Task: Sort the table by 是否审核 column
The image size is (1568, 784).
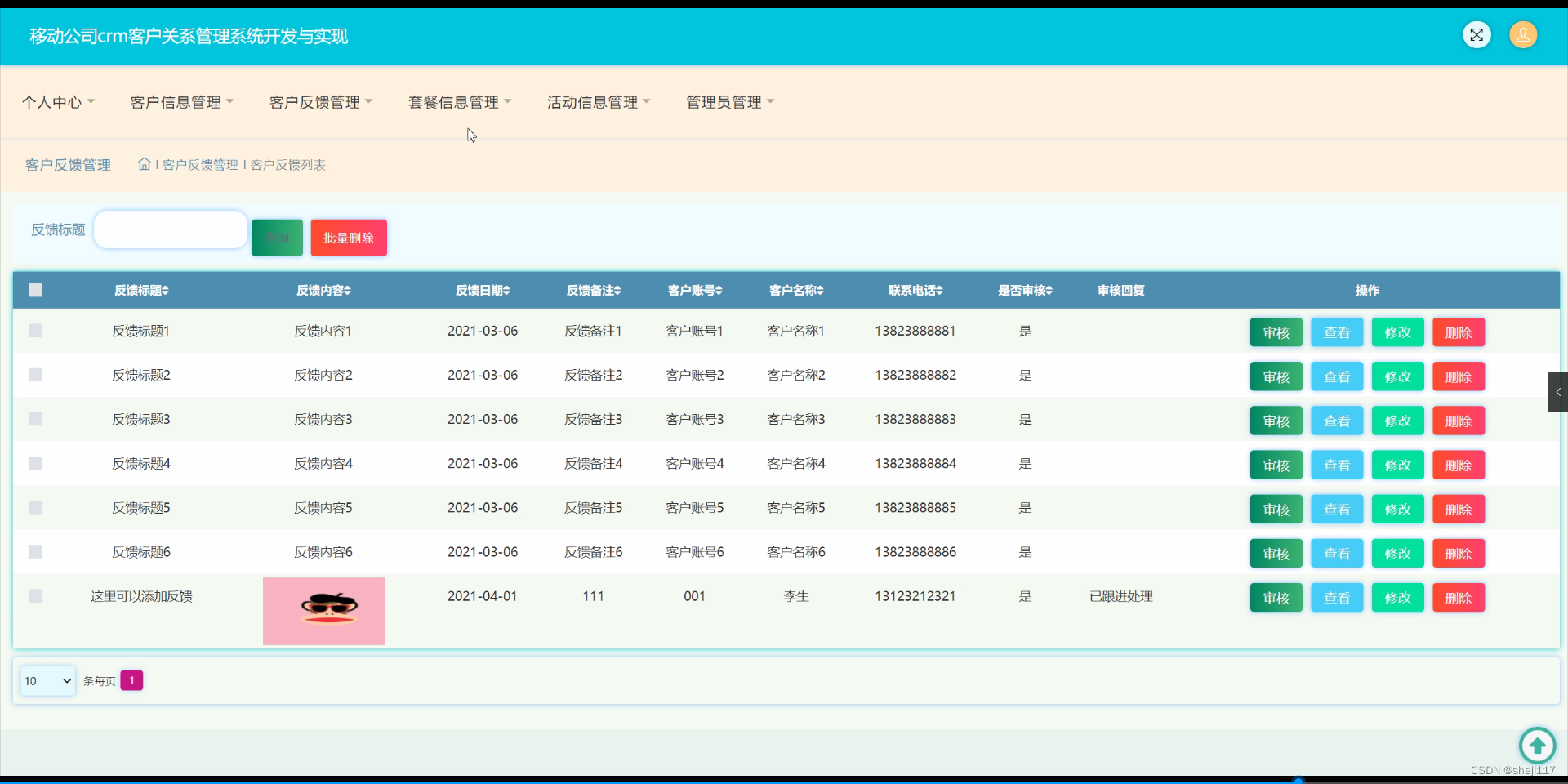Action: pos(1025,290)
